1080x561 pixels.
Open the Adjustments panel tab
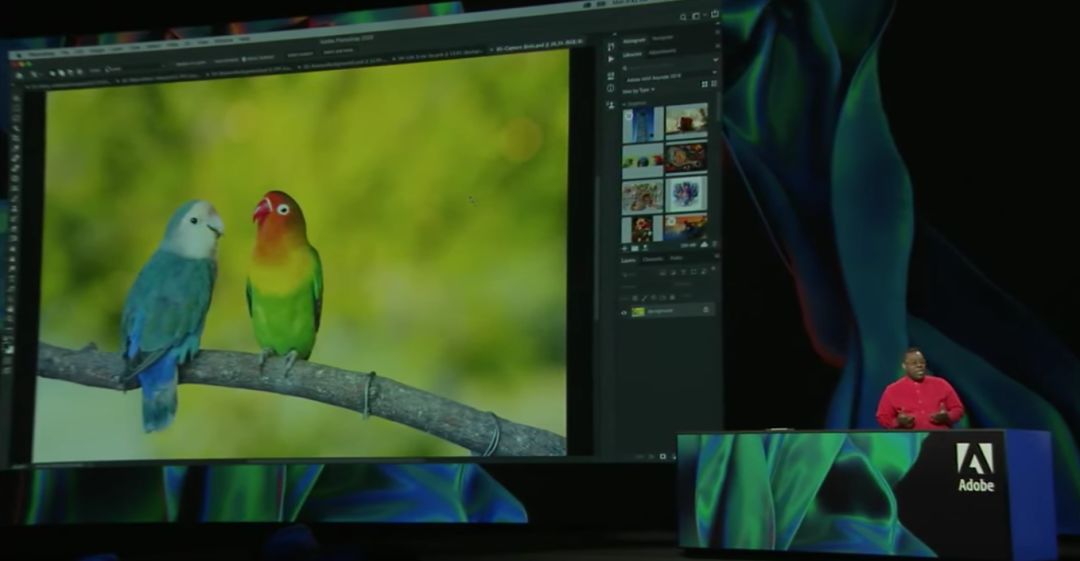click(662, 52)
